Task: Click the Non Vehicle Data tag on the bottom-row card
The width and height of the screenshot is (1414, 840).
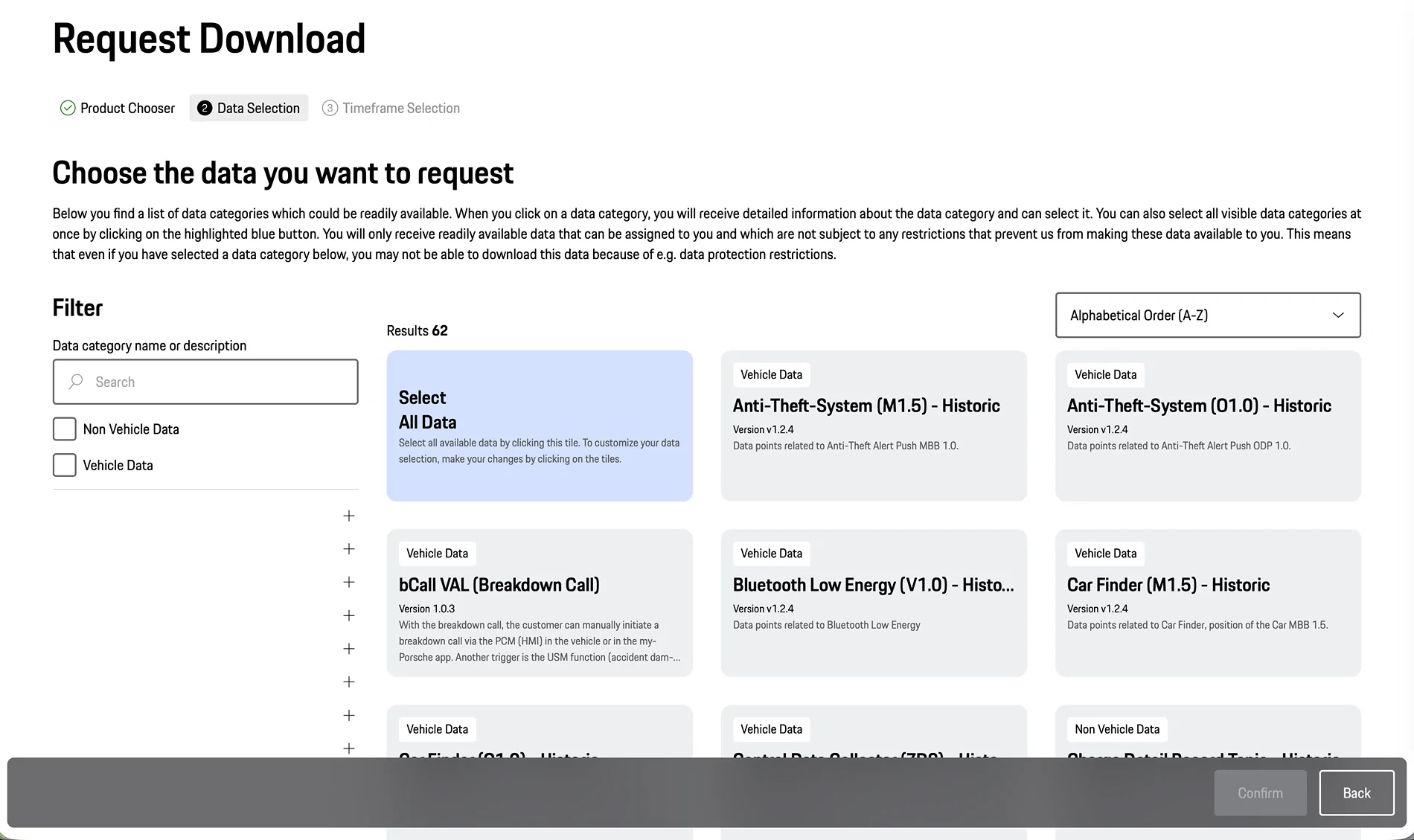Action: [x=1117, y=729]
